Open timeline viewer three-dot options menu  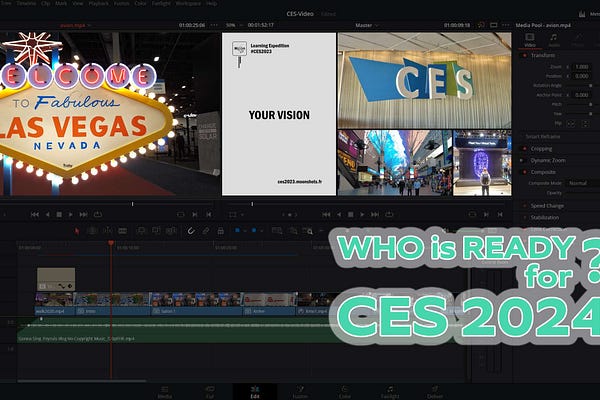click(x=506, y=25)
